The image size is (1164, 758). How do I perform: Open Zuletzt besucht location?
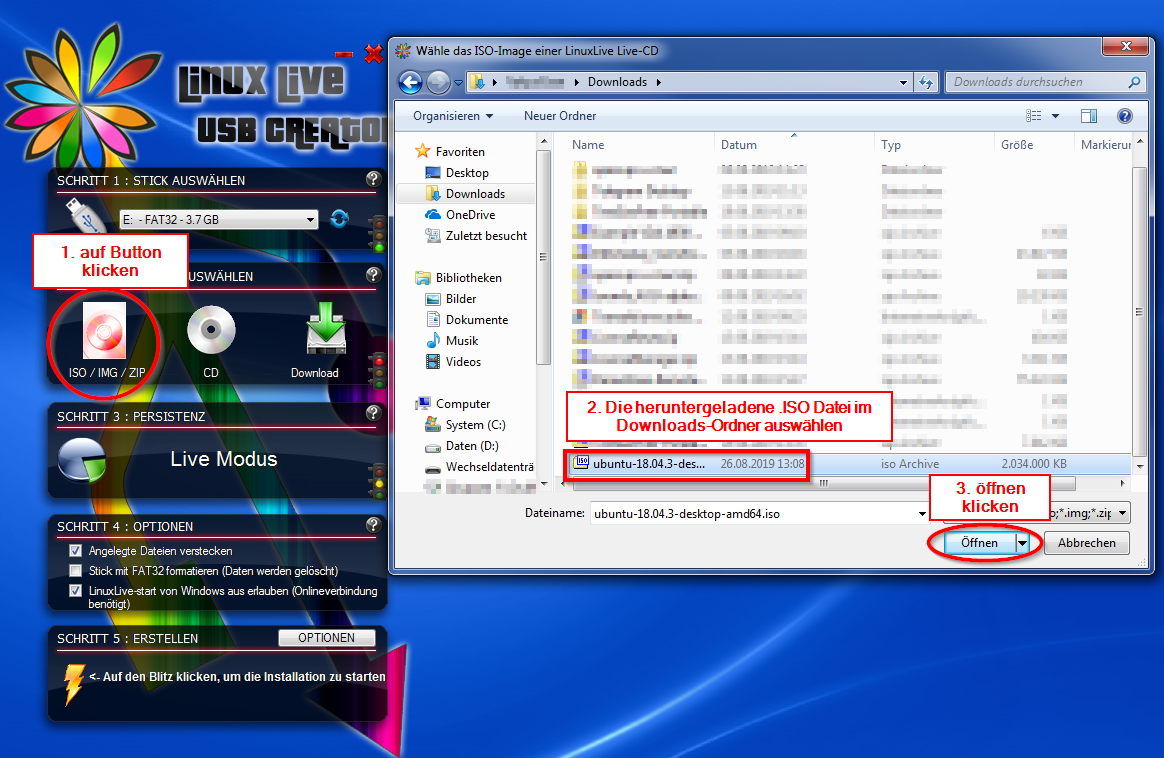[486, 235]
